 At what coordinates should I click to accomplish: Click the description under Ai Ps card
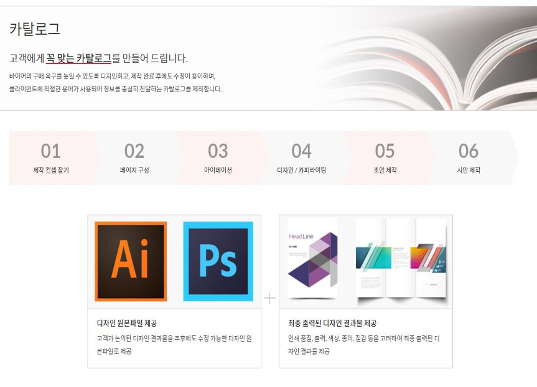click(x=174, y=345)
